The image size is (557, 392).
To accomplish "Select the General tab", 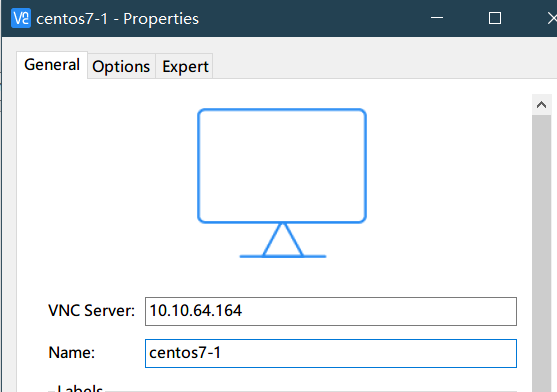I will pos(52,65).
